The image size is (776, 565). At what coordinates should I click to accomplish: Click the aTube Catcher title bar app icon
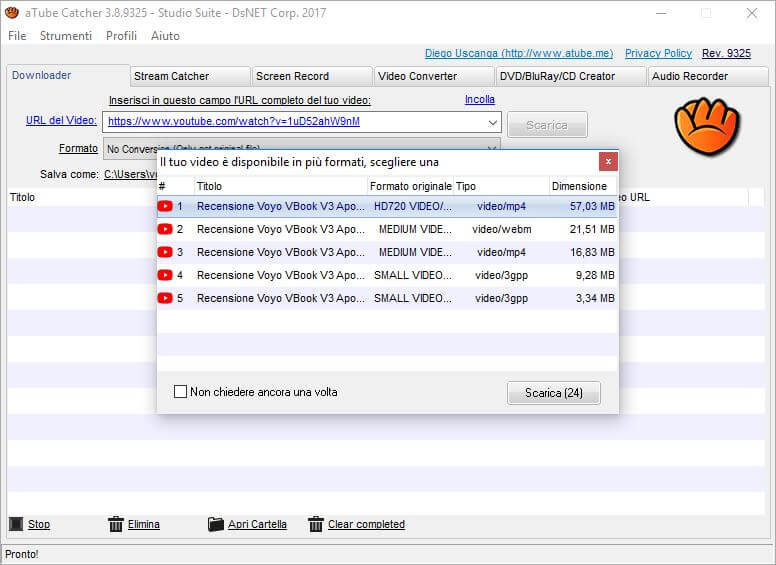[x=12, y=13]
